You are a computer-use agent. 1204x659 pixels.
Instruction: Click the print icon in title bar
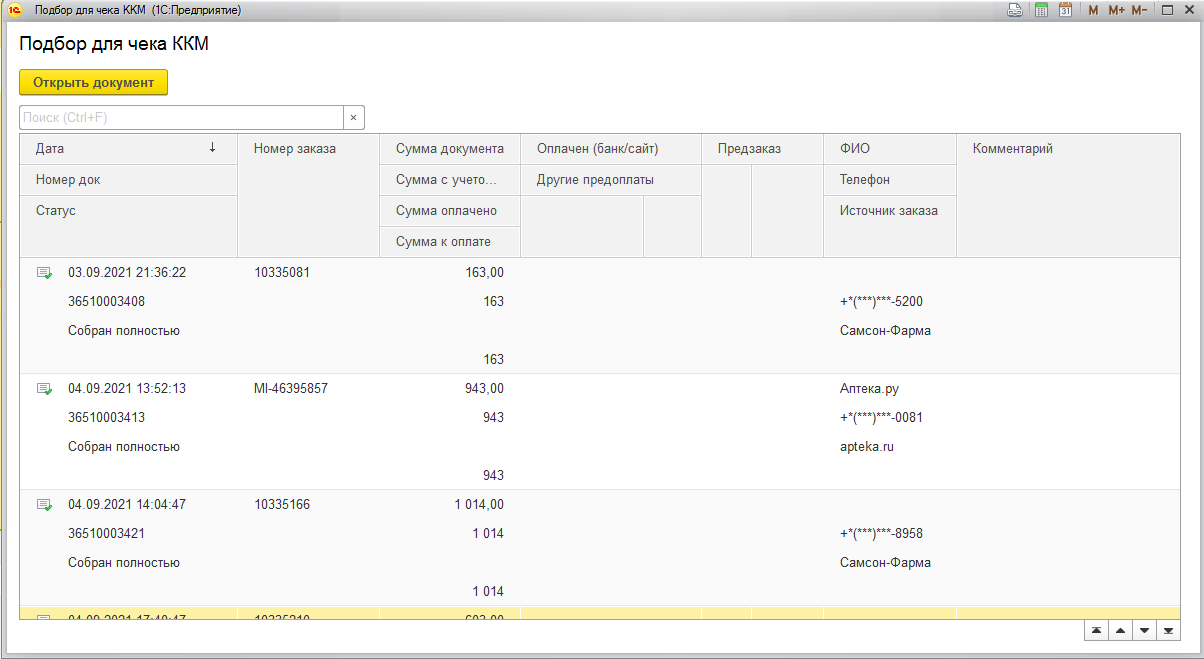point(1014,10)
